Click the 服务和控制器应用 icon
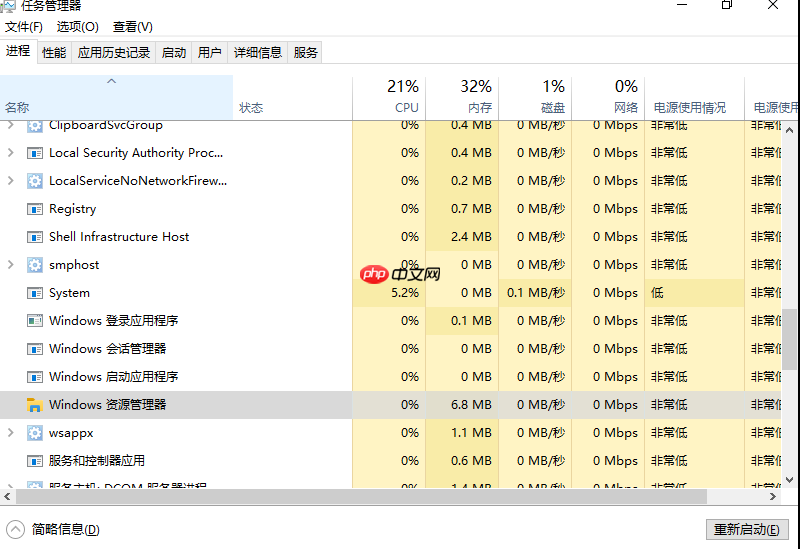The height and width of the screenshot is (549, 800). [35, 461]
